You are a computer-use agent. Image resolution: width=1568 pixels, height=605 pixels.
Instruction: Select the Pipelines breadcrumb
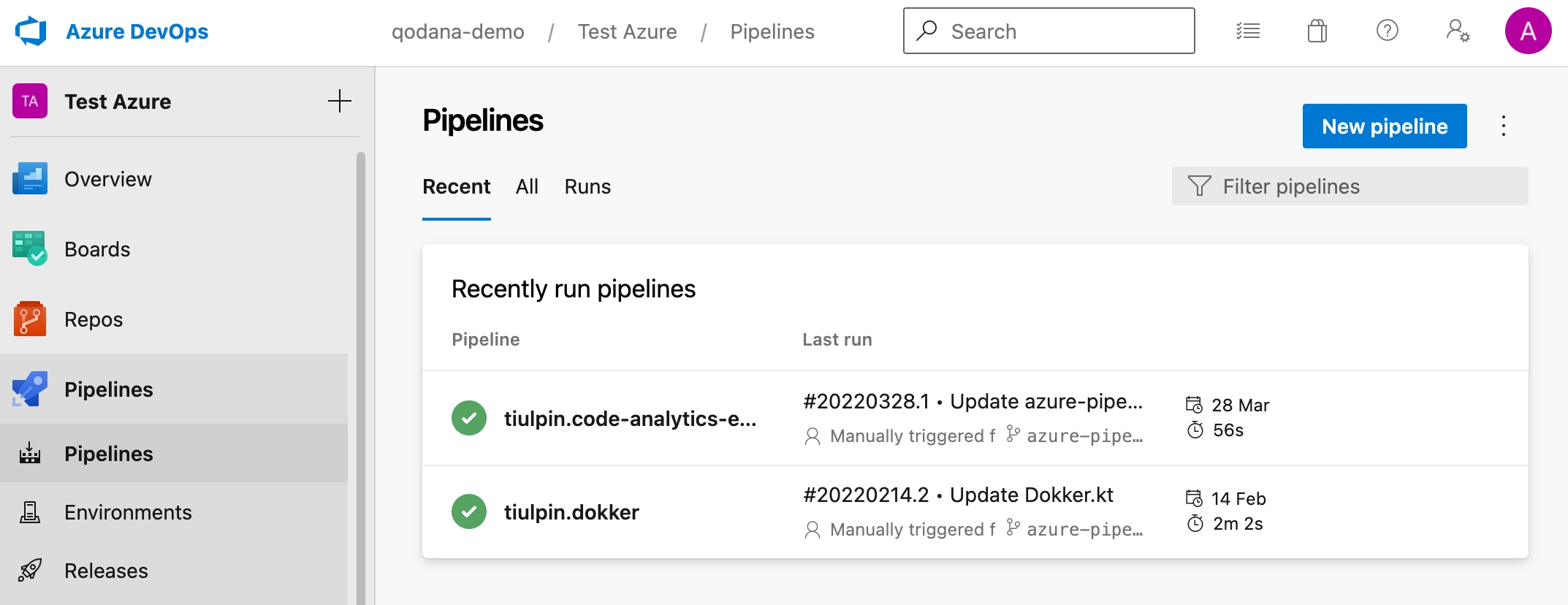tap(772, 31)
